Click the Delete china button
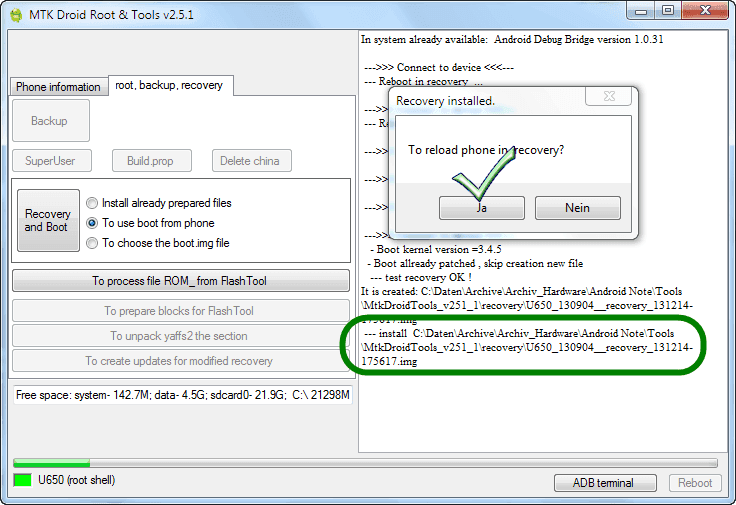736x505 pixels. (252, 161)
